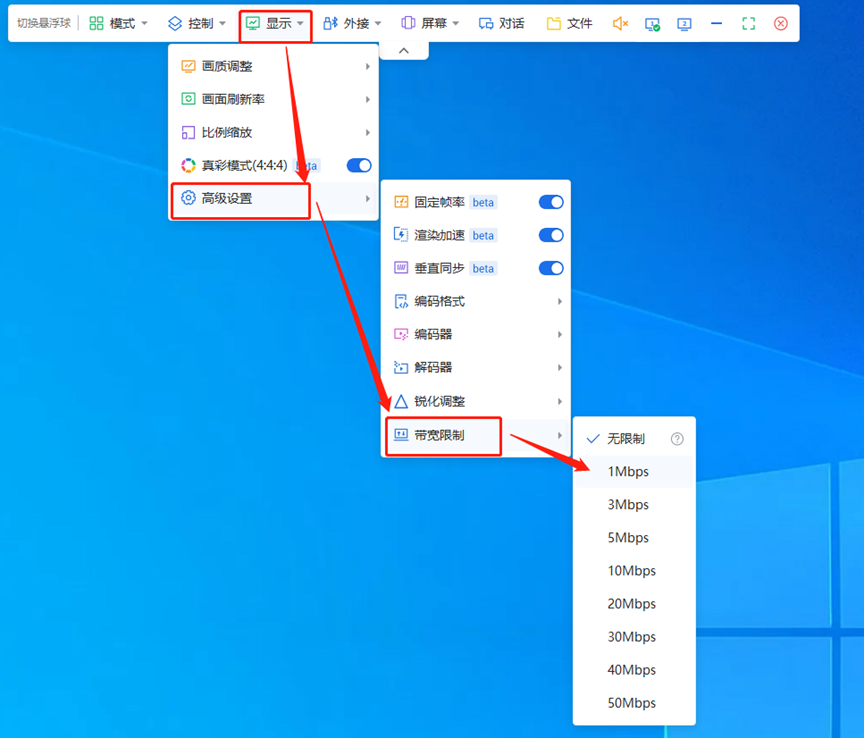
Task: Click the help icon beside 无限制
Action: [677, 438]
